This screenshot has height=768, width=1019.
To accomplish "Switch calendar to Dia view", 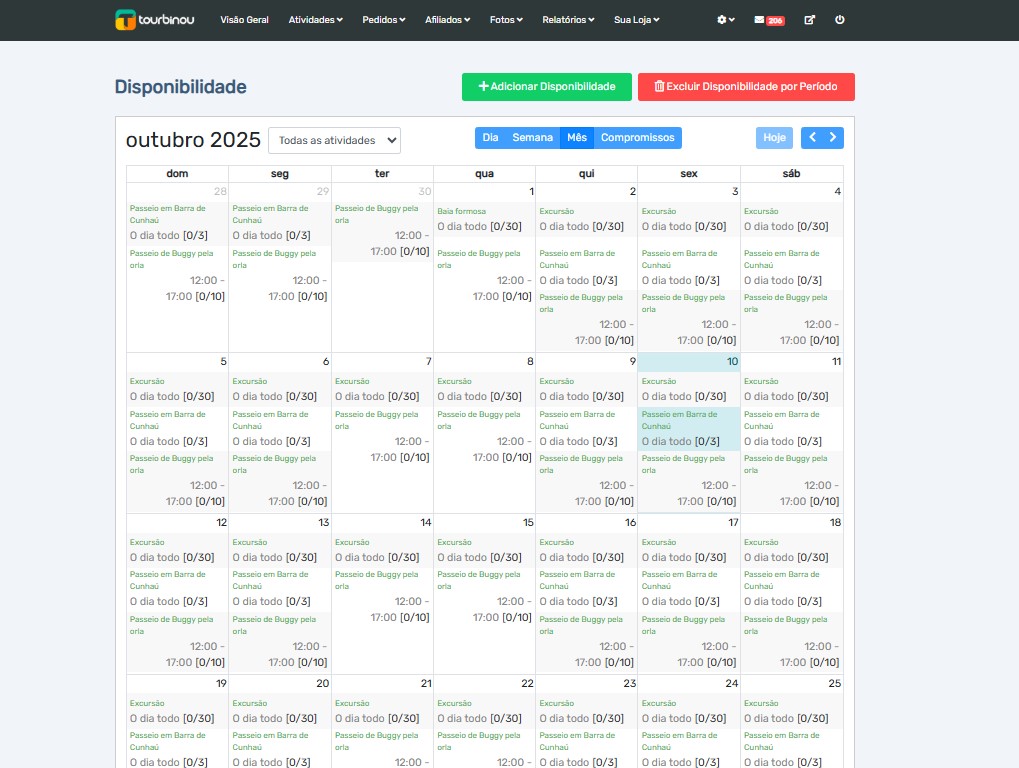I will (x=490, y=138).
